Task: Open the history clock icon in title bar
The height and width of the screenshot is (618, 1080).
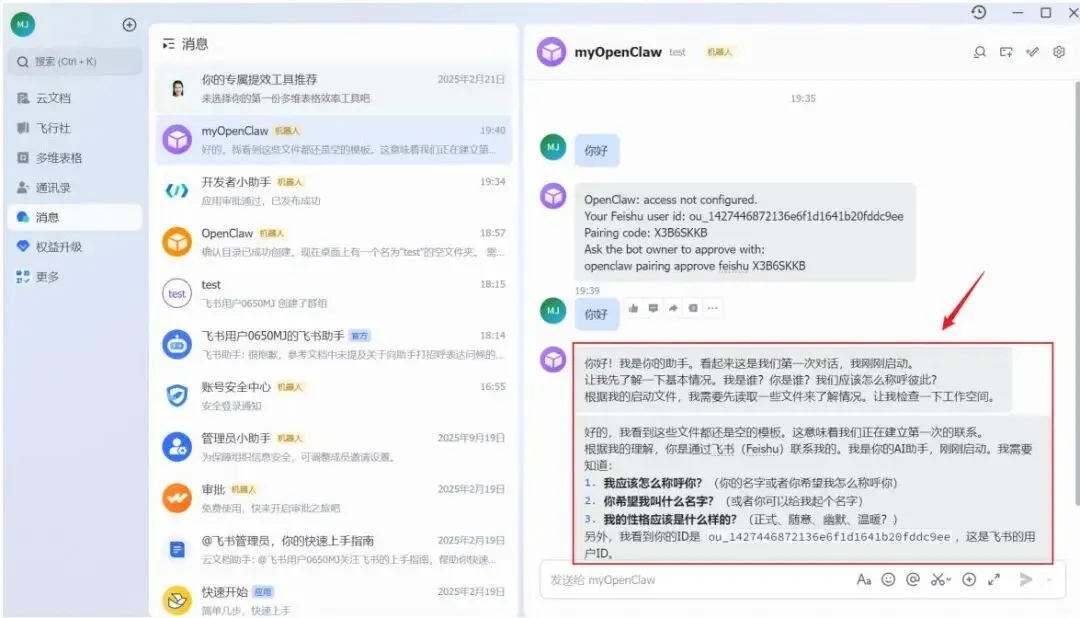Action: coord(979,12)
